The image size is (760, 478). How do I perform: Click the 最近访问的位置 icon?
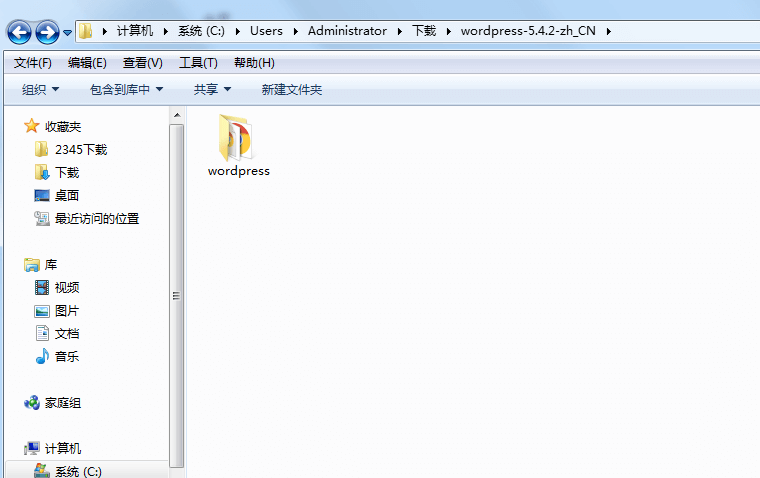click(42, 219)
